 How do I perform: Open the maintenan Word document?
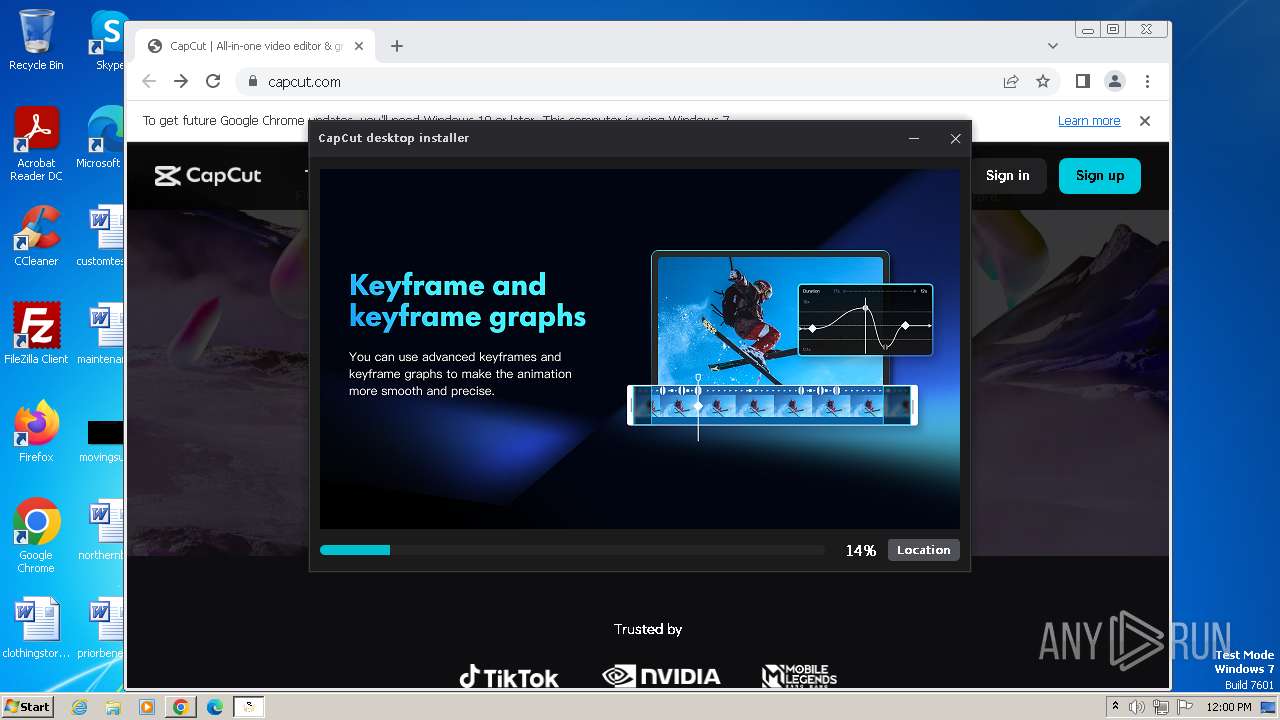coord(102,333)
